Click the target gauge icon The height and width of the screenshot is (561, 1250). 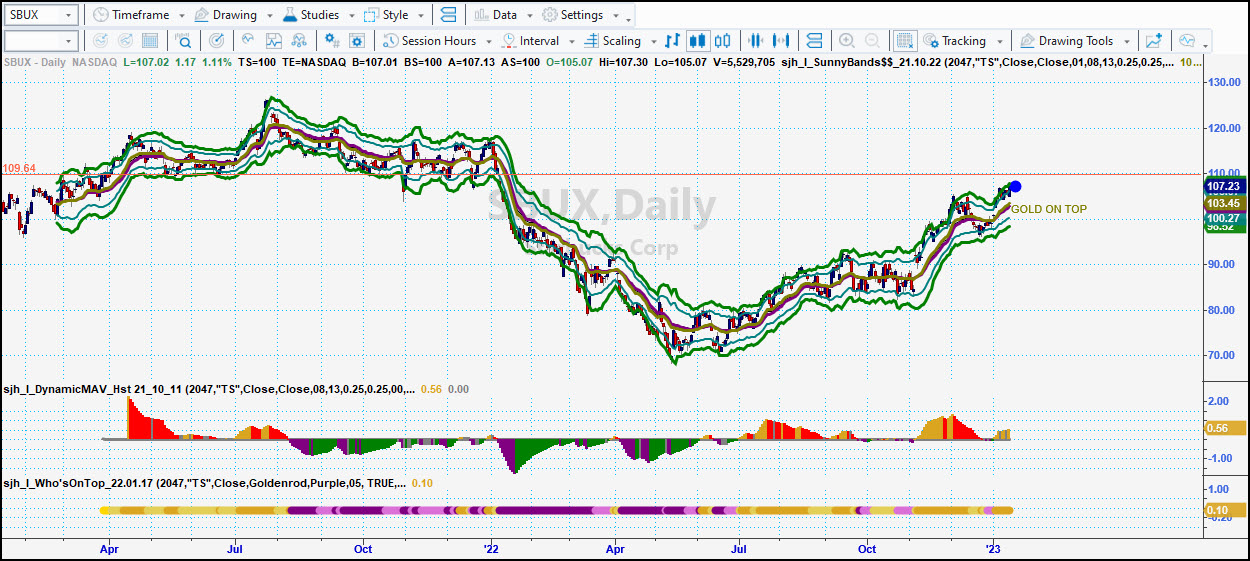217,41
